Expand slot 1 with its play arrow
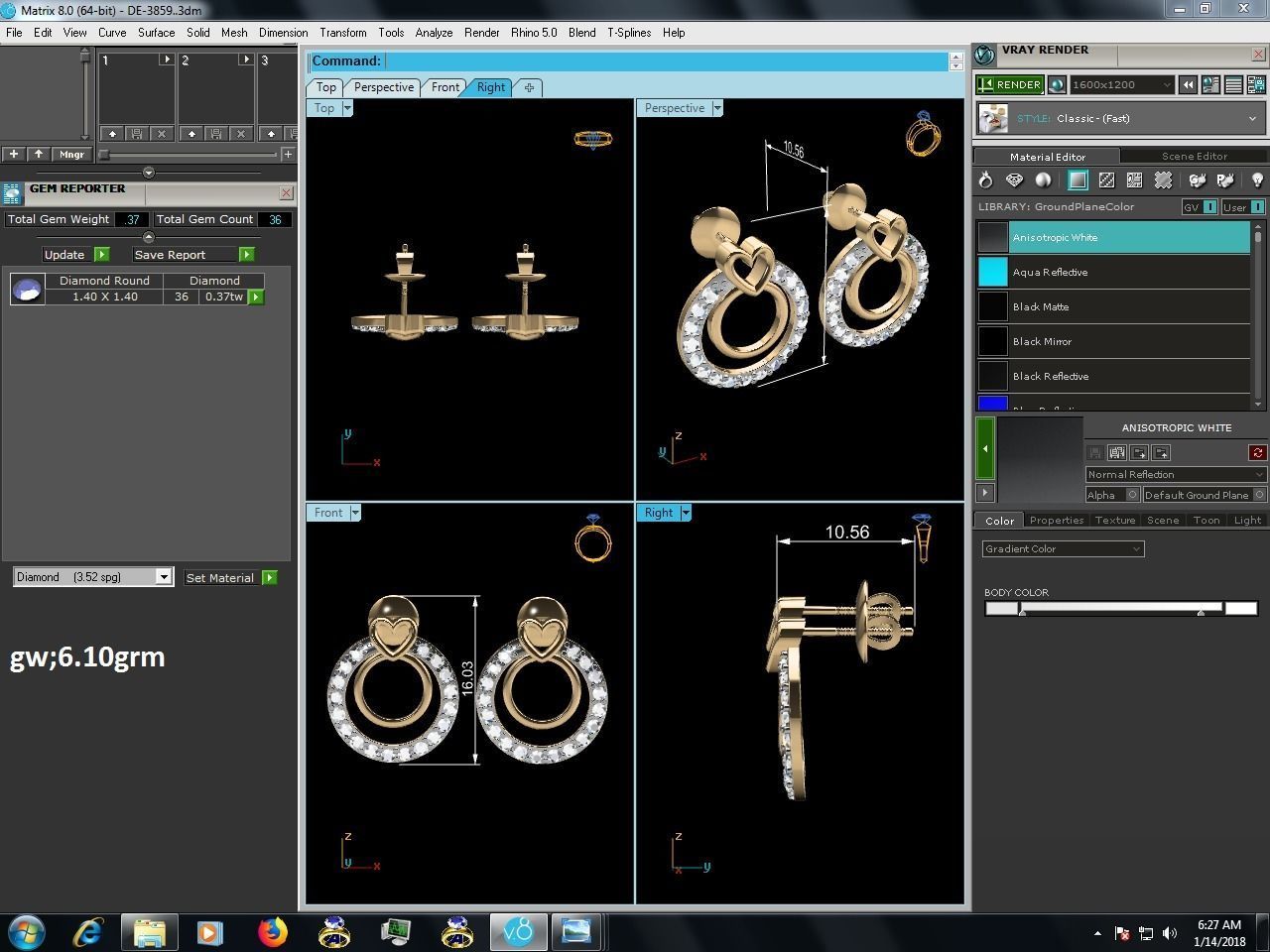This screenshot has height=952, width=1270. click(x=167, y=59)
